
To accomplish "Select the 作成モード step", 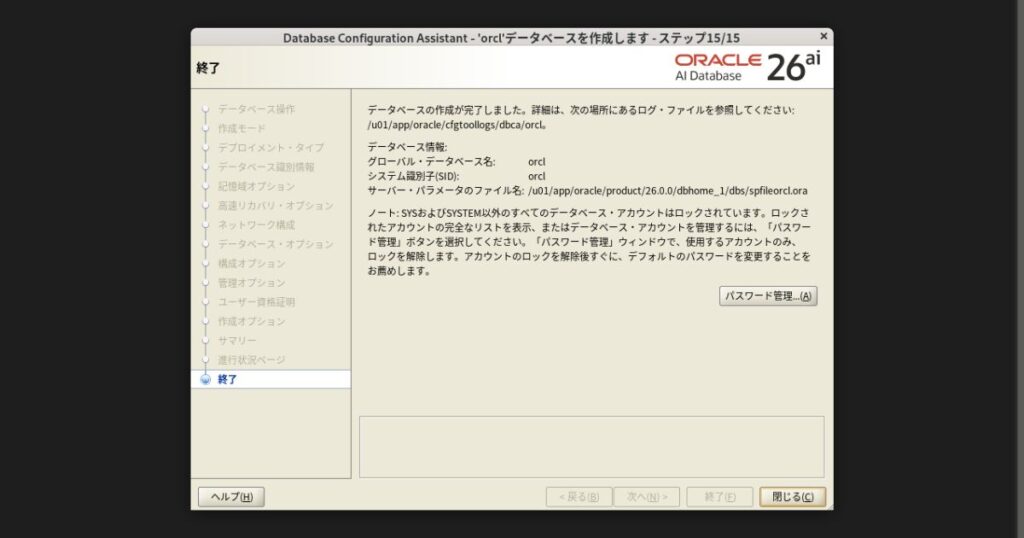I will 242,129.
